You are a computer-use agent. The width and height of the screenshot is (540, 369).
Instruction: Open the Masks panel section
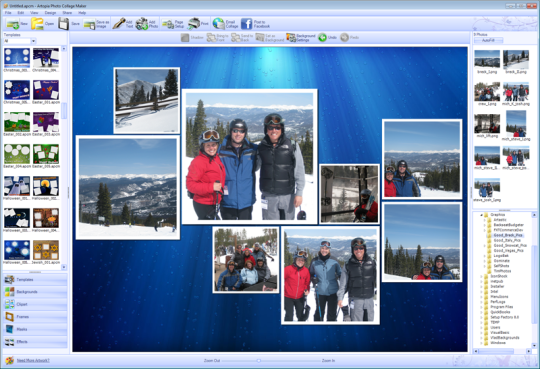(x=35, y=329)
